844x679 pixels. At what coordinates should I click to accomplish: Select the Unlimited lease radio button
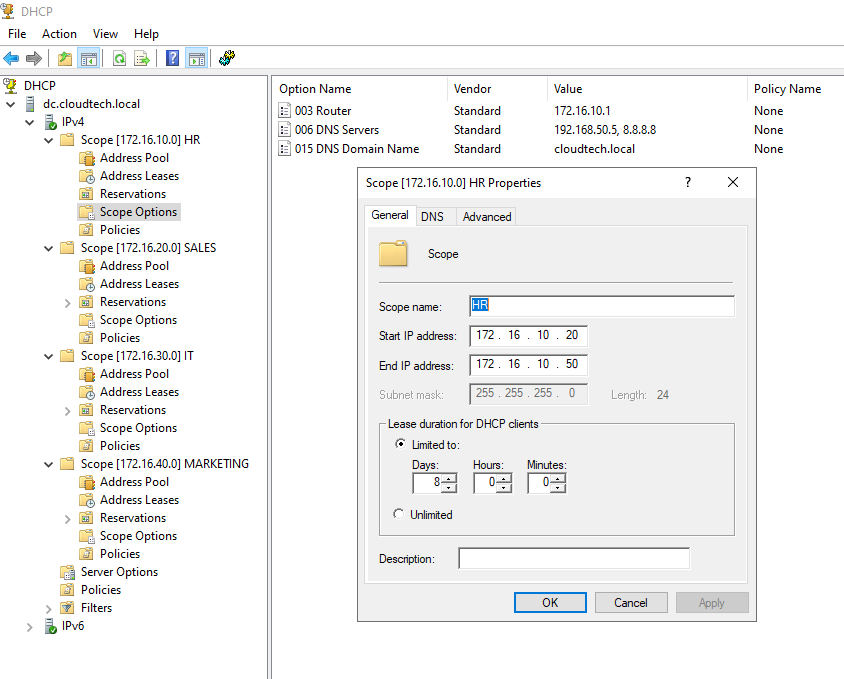click(x=400, y=514)
